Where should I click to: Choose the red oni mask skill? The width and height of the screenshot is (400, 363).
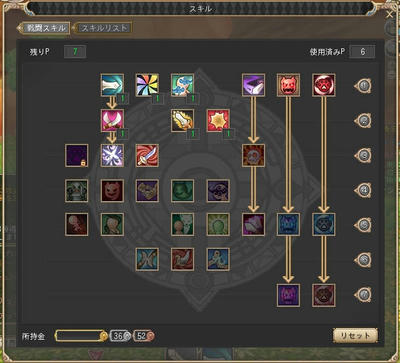point(288,85)
